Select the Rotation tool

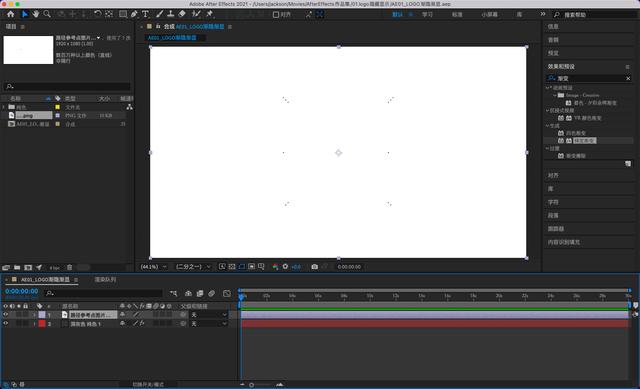(98, 14)
